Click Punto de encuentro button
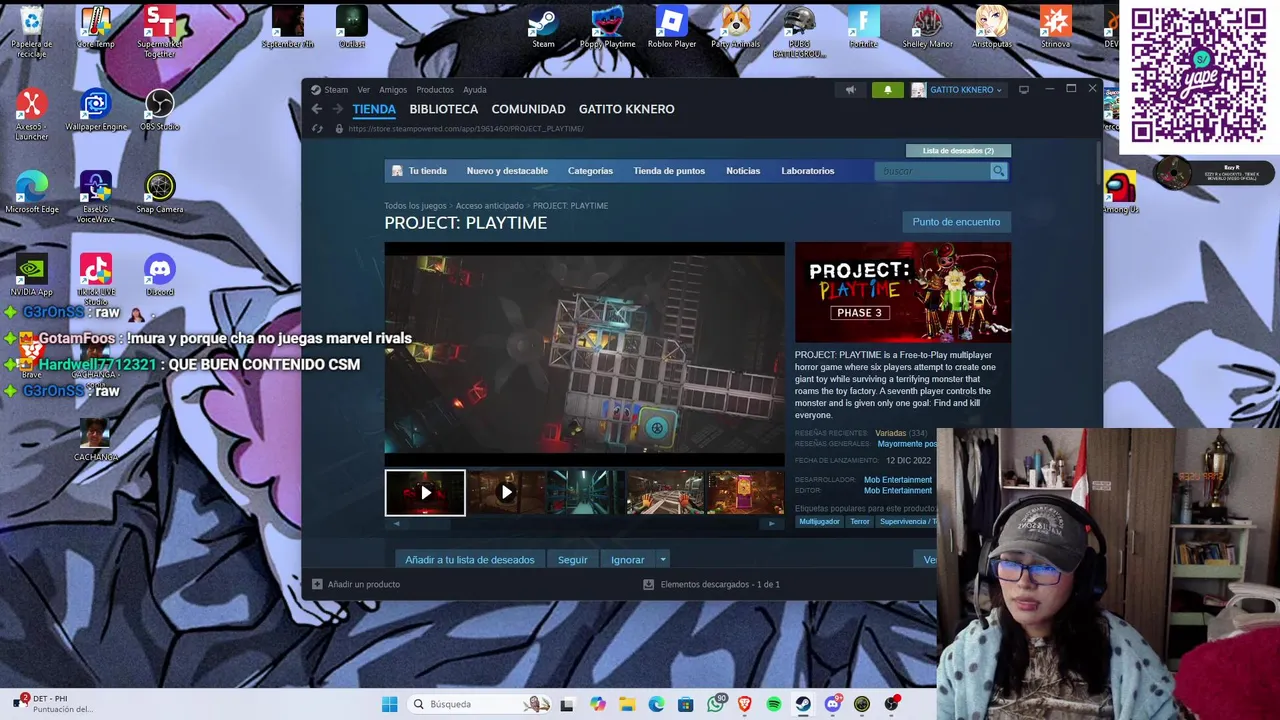 (x=956, y=222)
